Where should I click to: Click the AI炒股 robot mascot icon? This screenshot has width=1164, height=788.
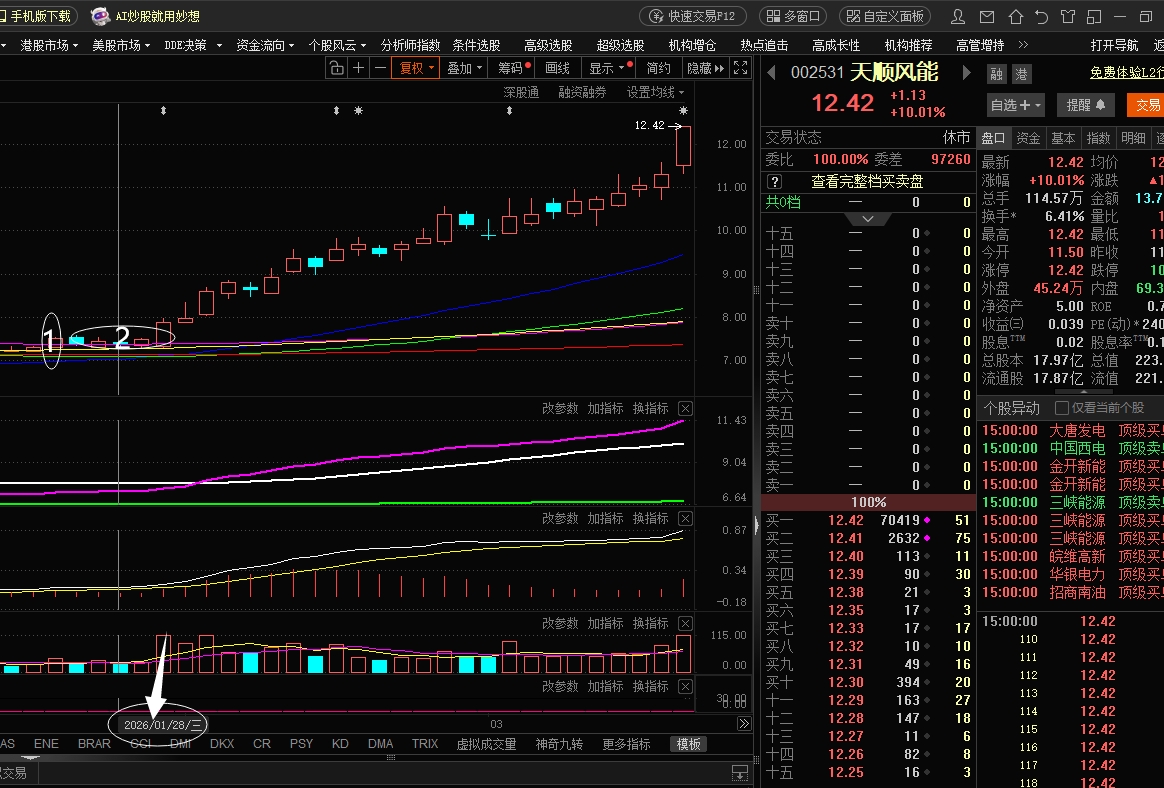point(100,16)
